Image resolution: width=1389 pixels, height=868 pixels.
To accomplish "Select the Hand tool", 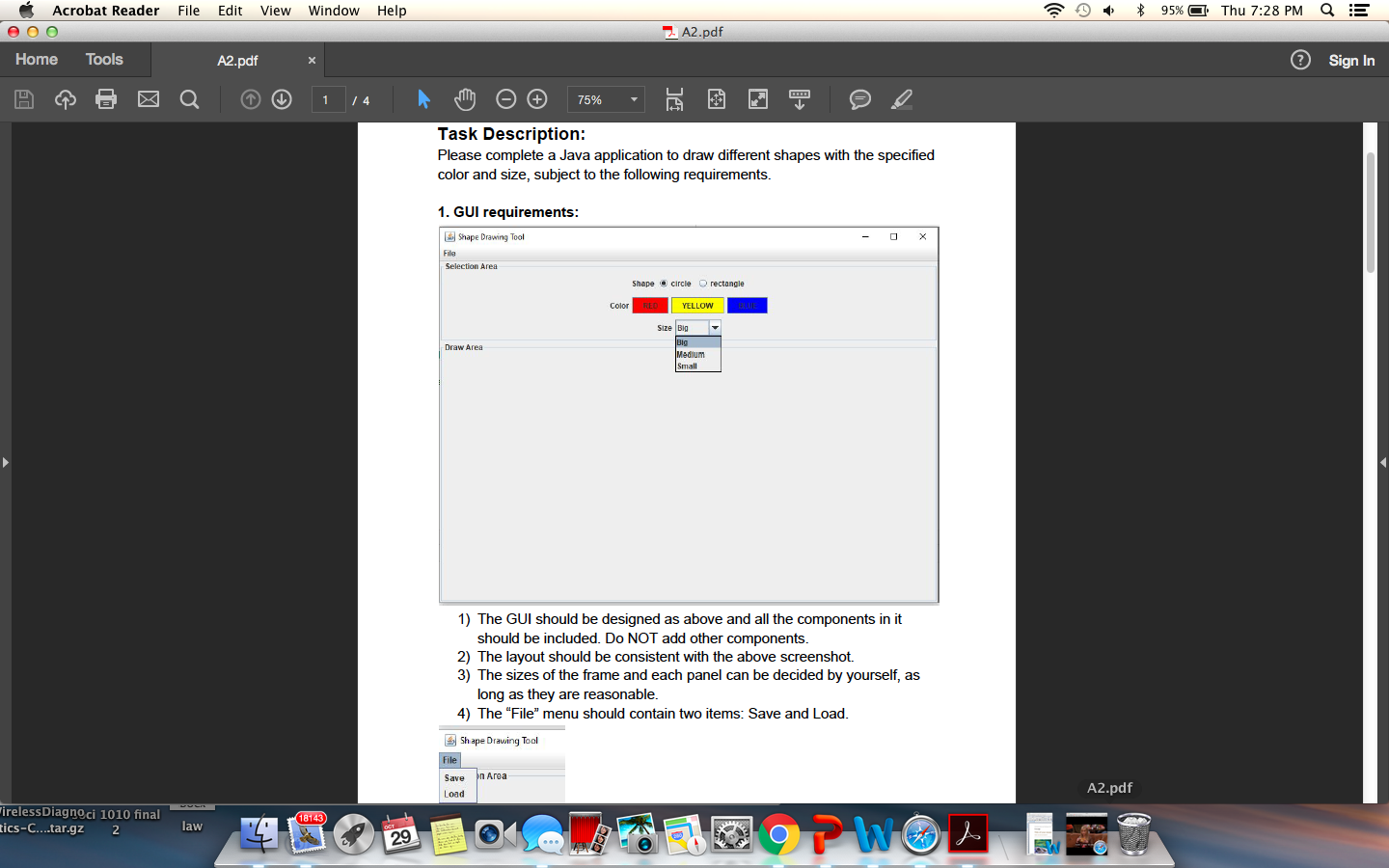I will point(464,99).
